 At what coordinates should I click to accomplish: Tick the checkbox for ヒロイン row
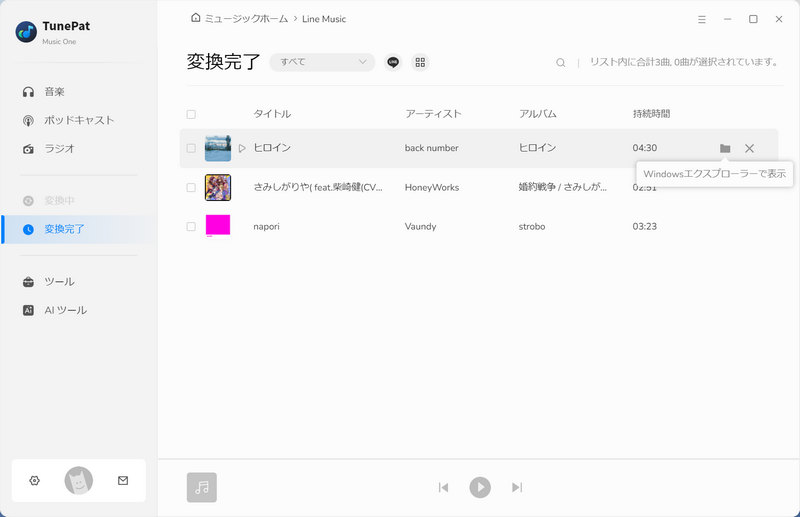[x=191, y=149]
